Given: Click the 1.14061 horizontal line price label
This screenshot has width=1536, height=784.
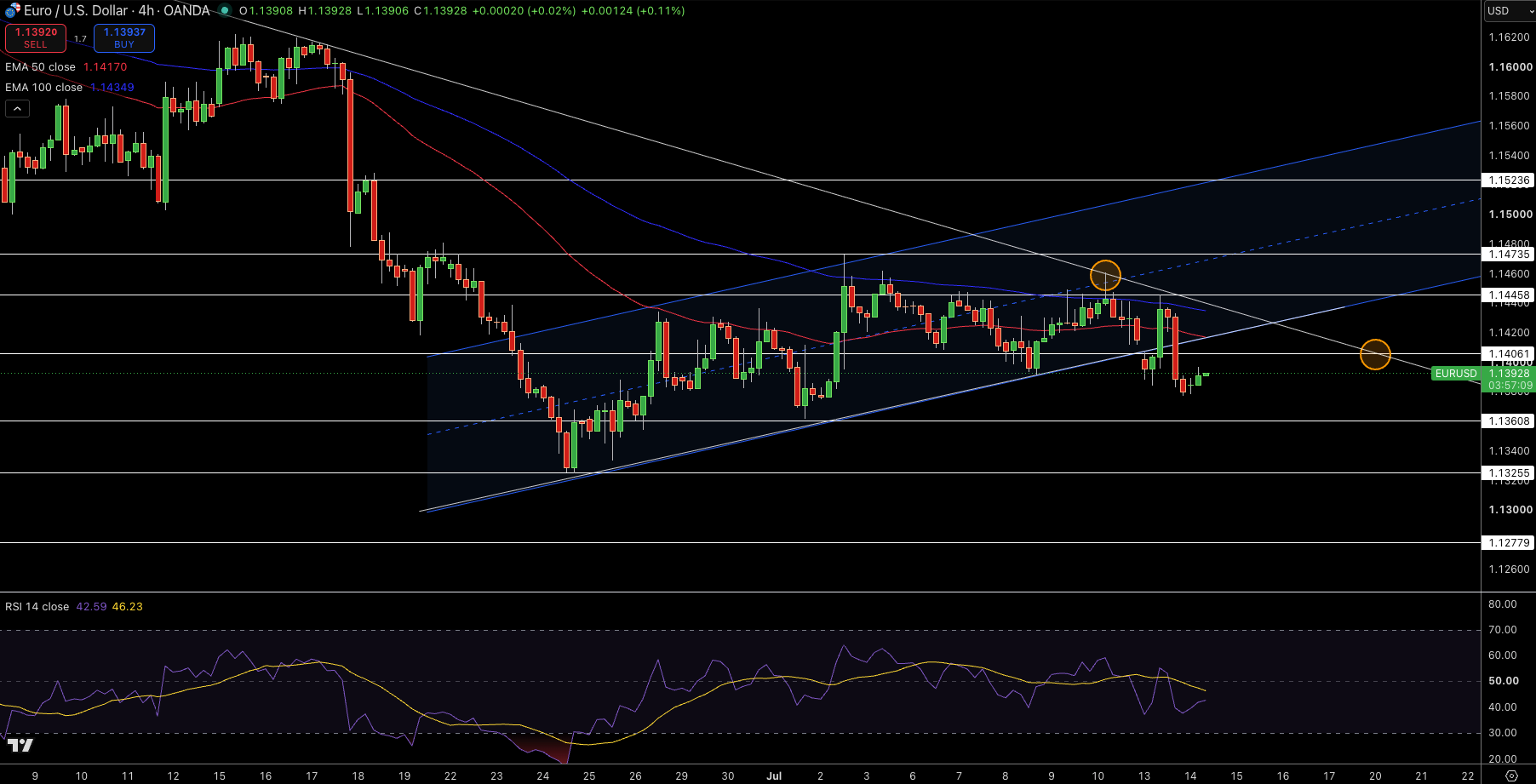Looking at the screenshot, I should (x=1509, y=354).
